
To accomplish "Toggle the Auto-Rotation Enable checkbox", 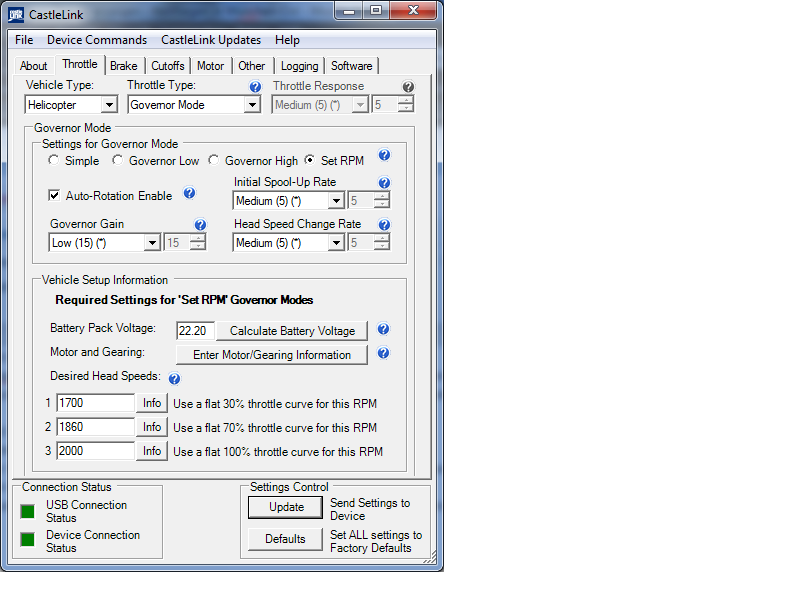I will click(54, 195).
